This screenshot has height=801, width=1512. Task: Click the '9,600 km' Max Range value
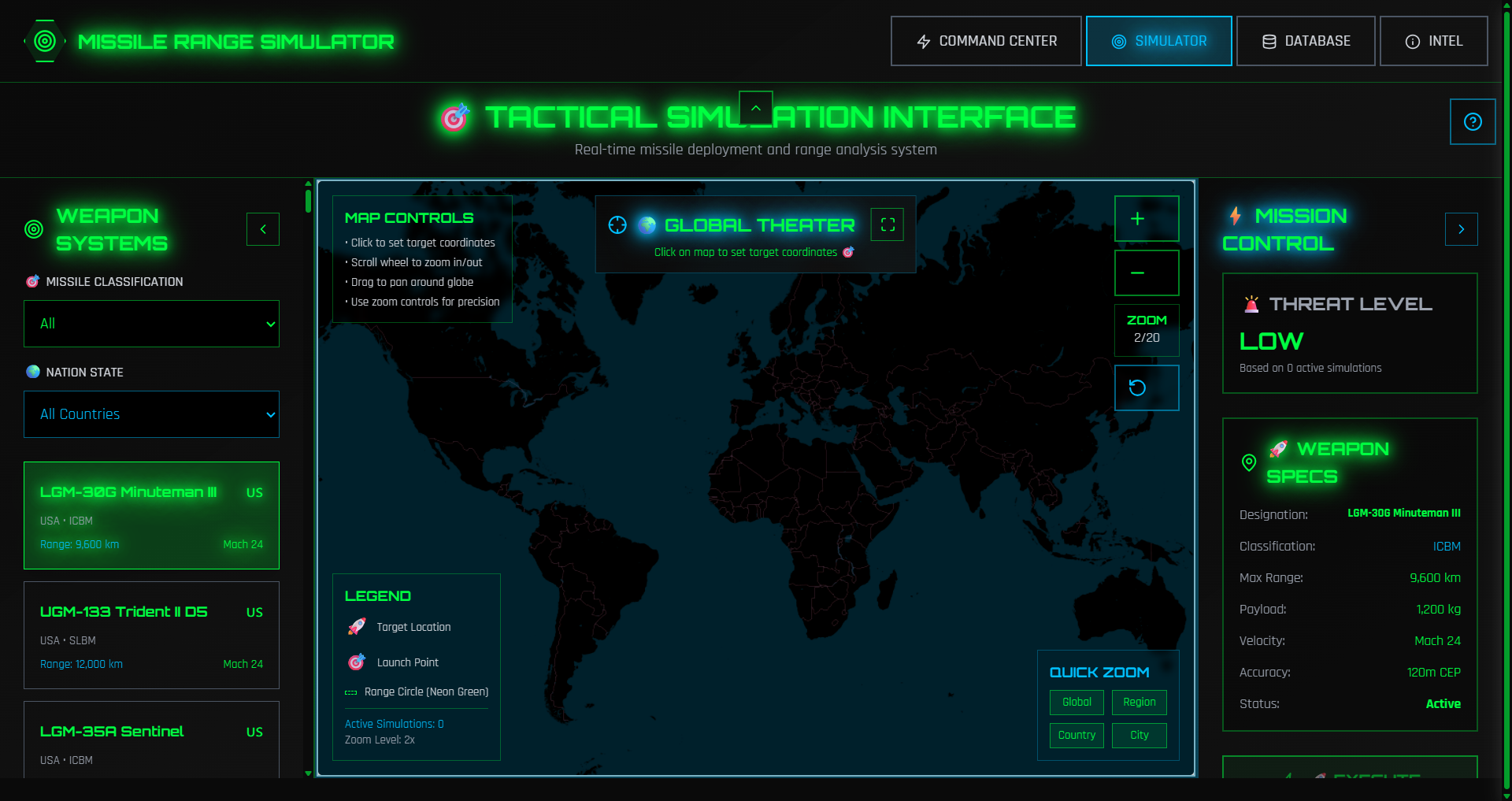click(1435, 578)
